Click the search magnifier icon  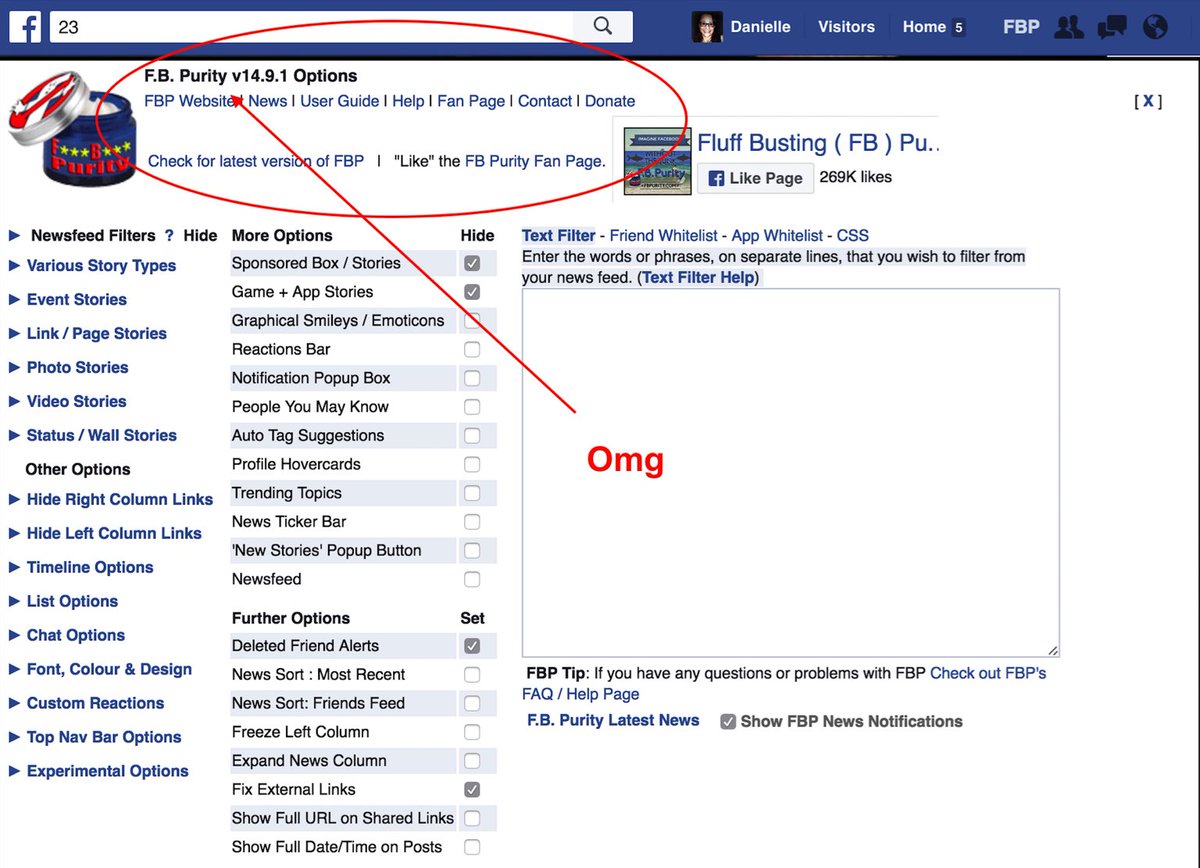(x=602, y=27)
